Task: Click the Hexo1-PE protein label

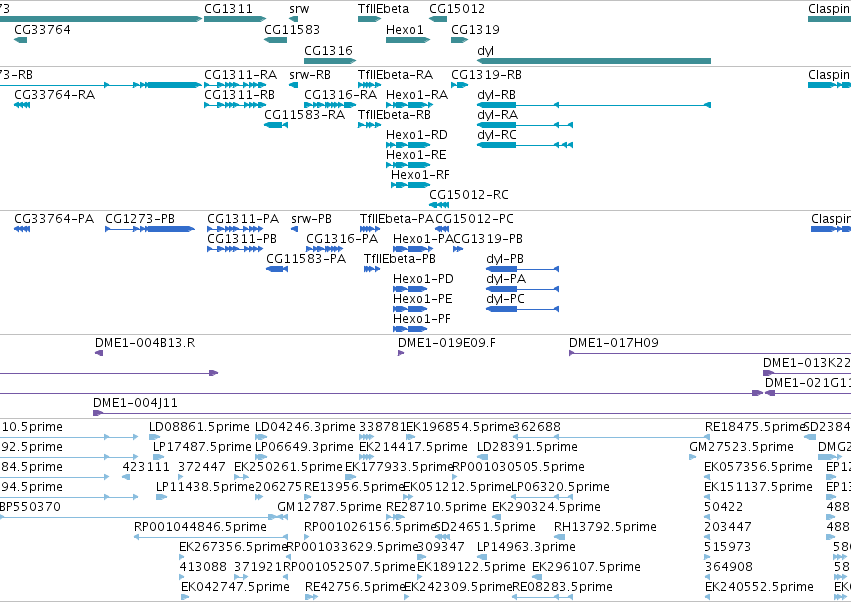Action: click(423, 299)
